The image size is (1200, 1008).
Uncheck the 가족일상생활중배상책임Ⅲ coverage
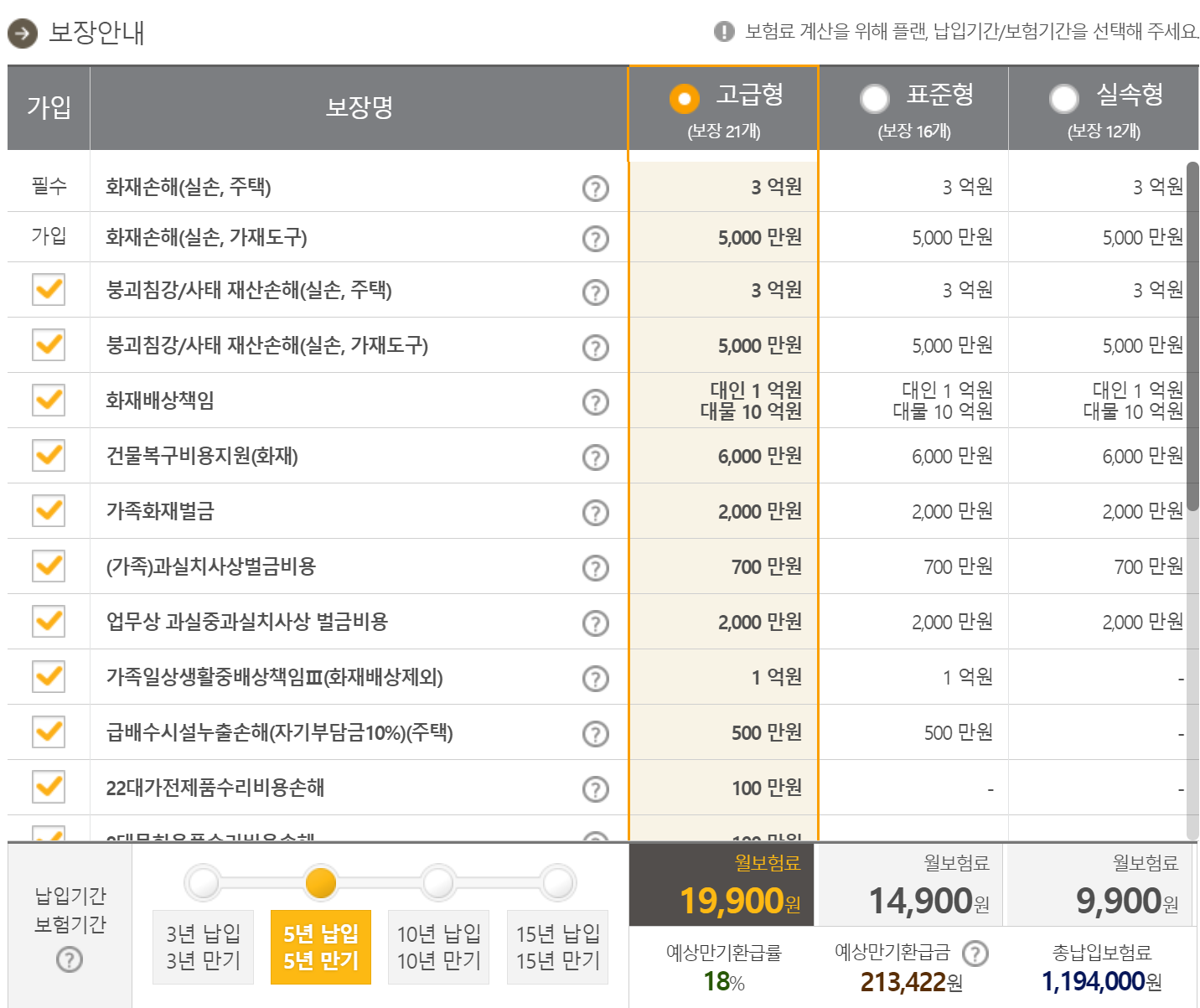pos(48,677)
